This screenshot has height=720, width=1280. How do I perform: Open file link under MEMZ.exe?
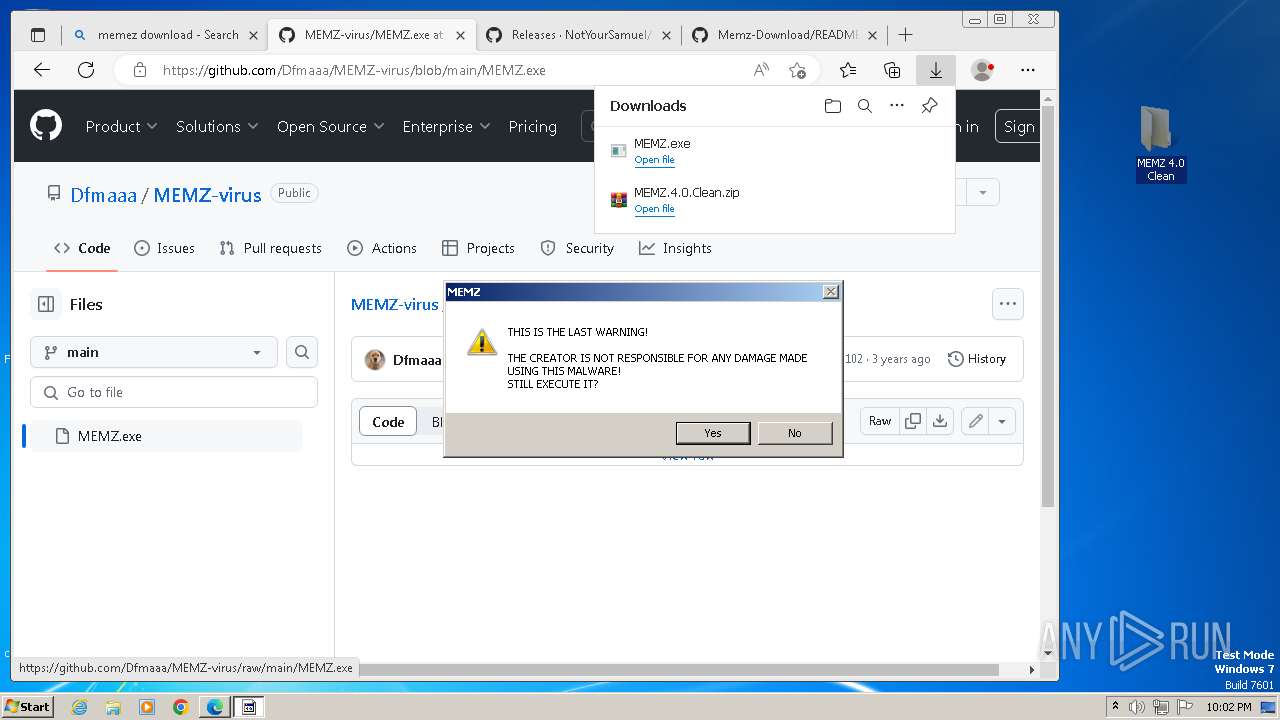pos(654,160)
